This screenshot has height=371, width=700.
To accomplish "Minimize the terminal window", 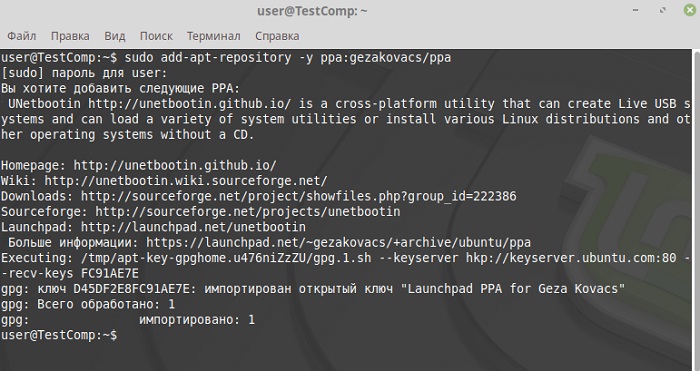I will click(636, 10).
